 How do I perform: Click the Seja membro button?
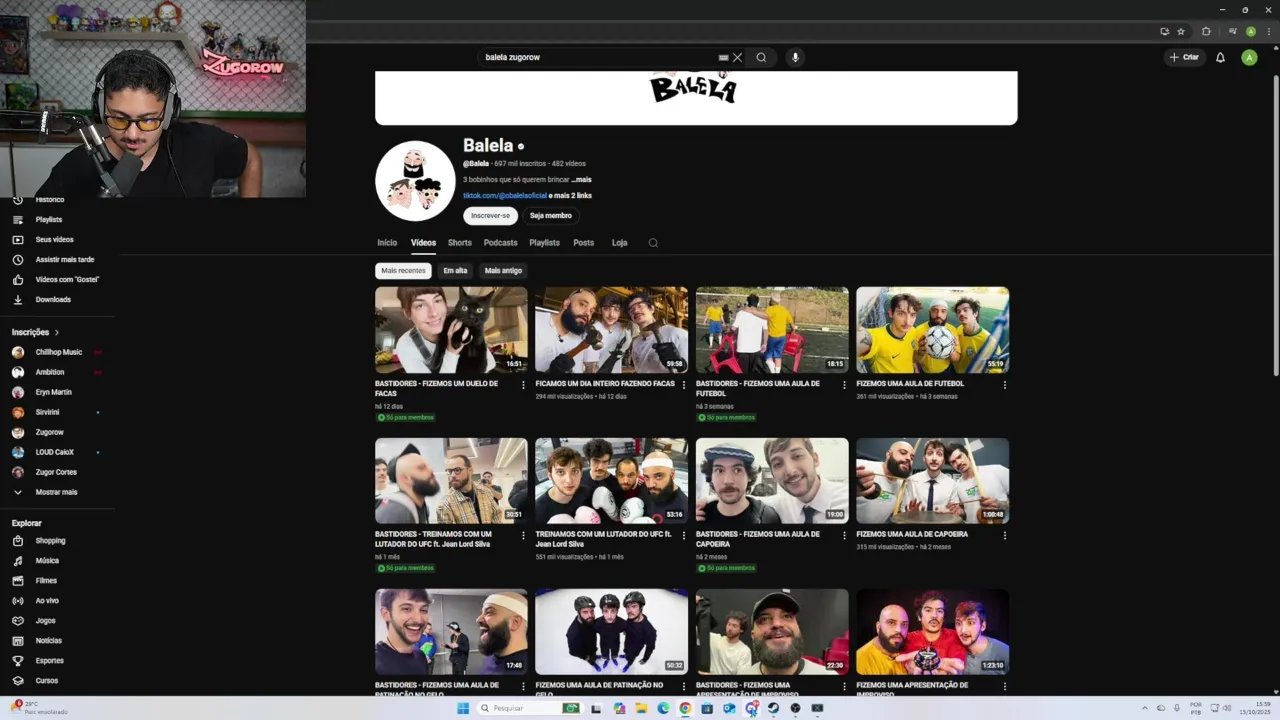click(551, 216)
